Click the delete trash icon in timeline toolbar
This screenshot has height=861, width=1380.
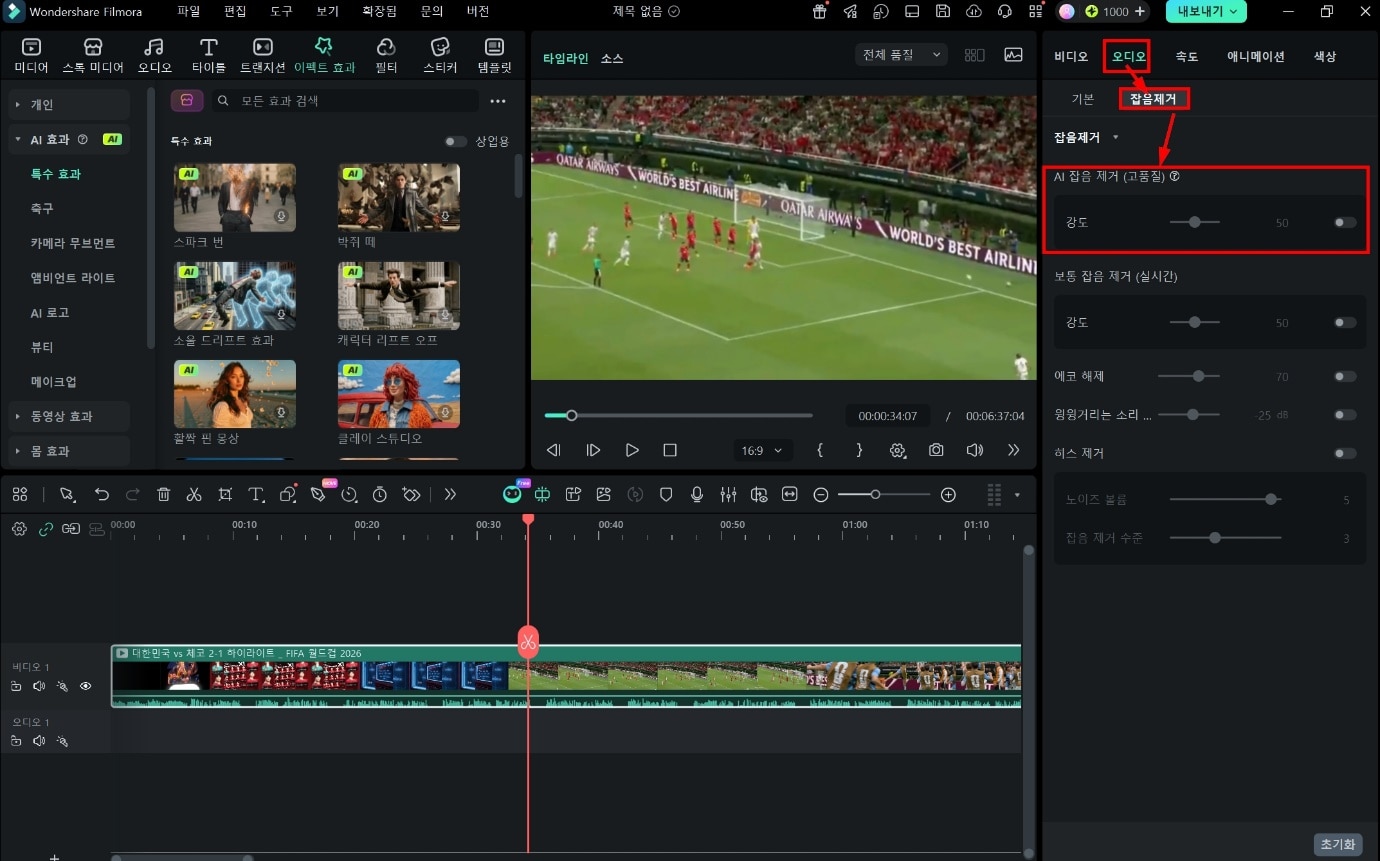click(164, 494)
